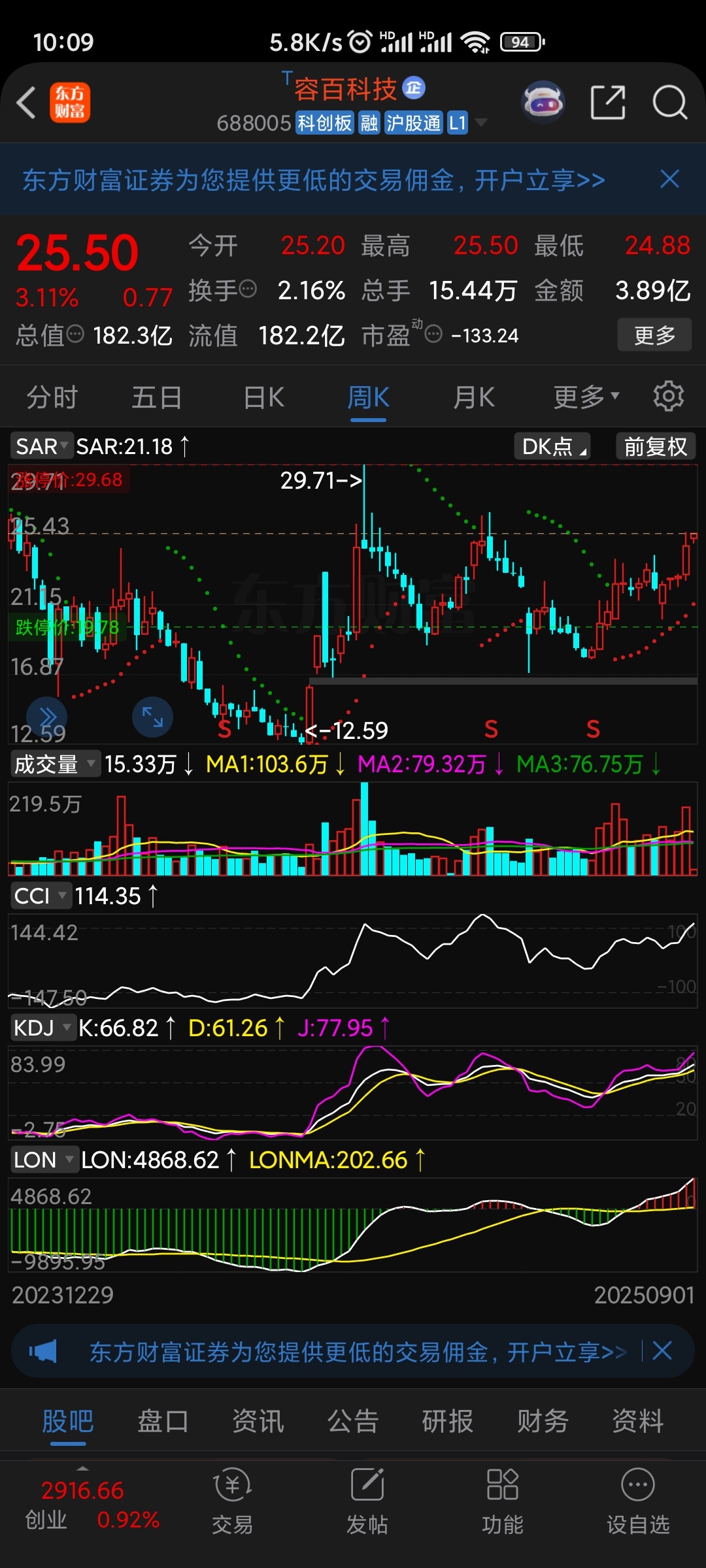Image resolution: width=706 pixels, height=1568 pixels.
Task: Switch to 分时 chart tab
Action: click(52, 397)
